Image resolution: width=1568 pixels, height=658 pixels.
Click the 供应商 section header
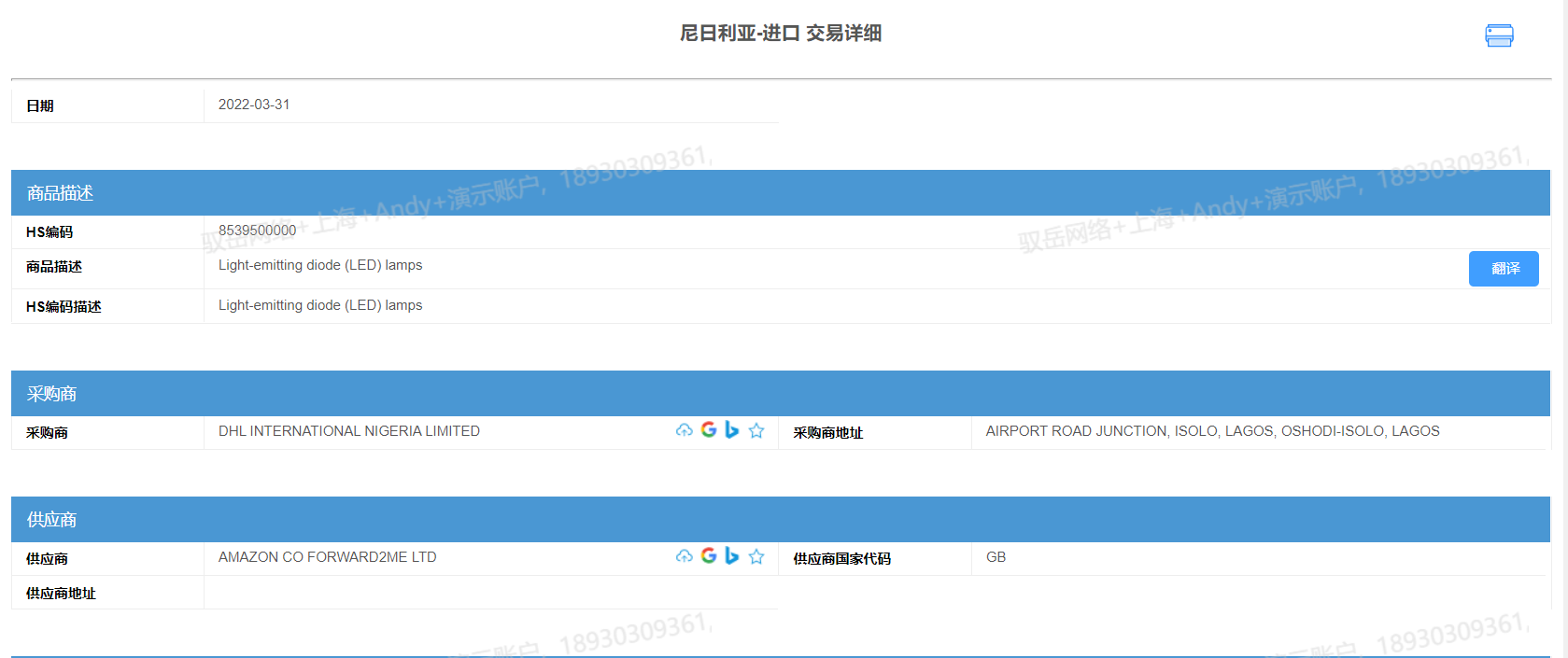(x=781, y=520)
